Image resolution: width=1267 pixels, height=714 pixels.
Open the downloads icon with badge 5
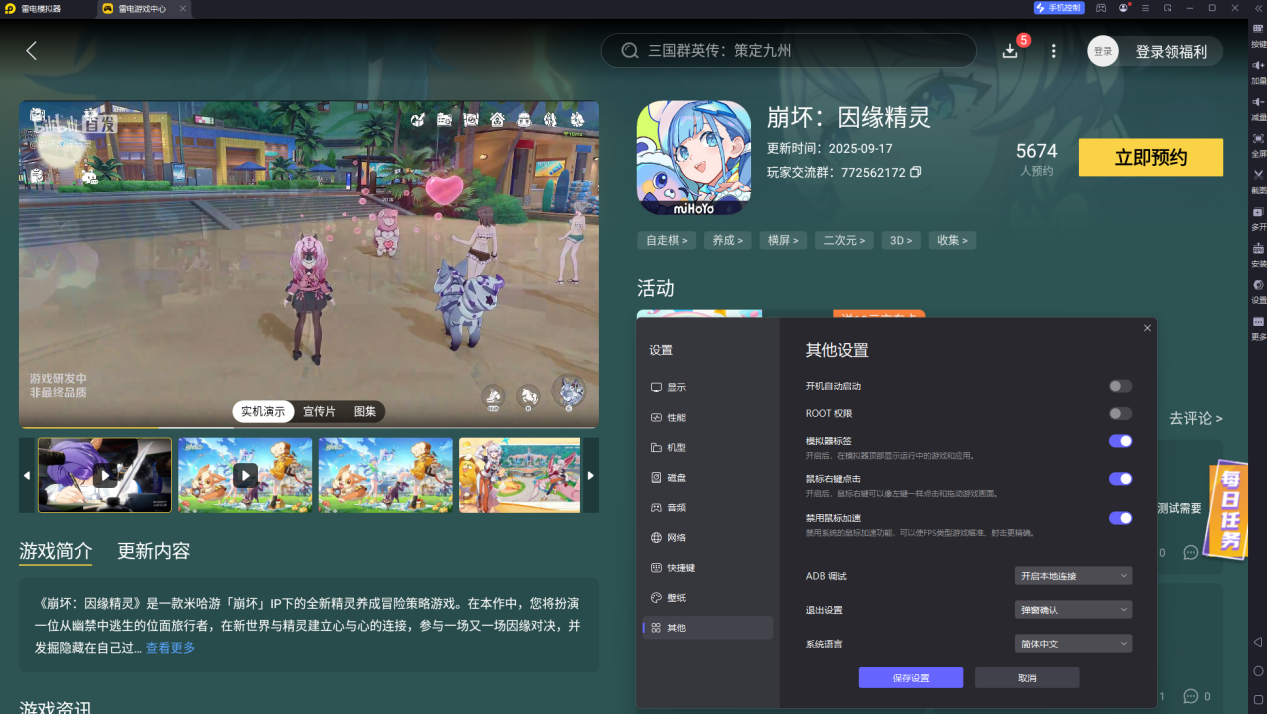[1010, 50]
